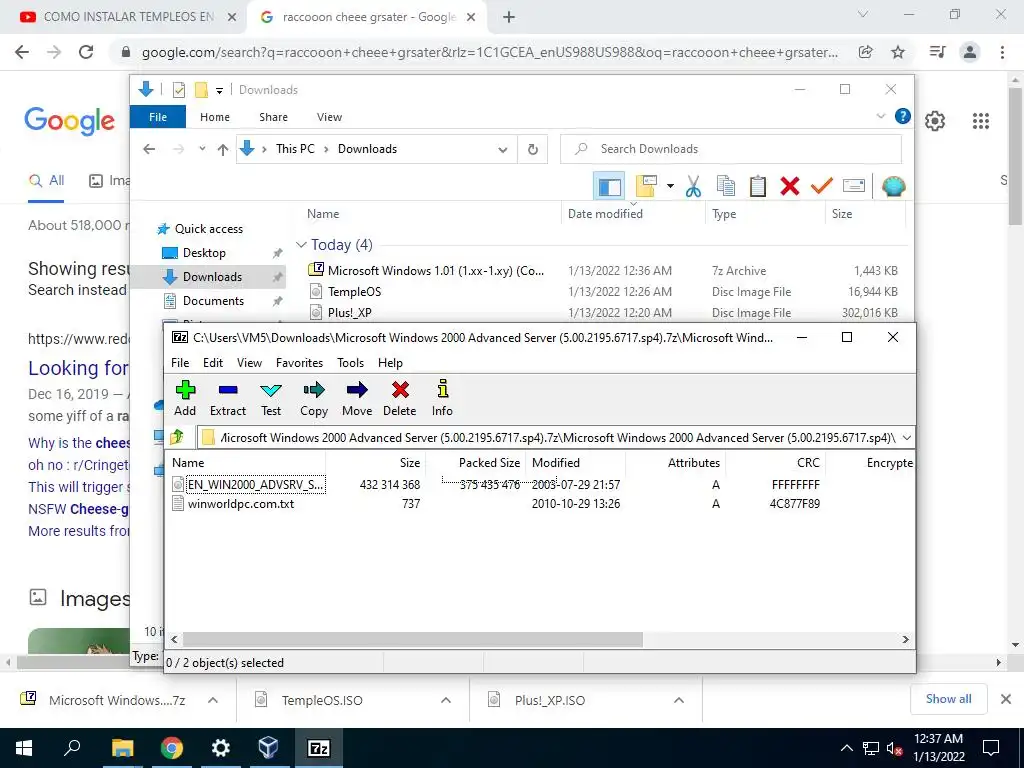Click Show all downloads button
Image resolution: width=1024 pixels, height=768 pixels.
[948, 699]
